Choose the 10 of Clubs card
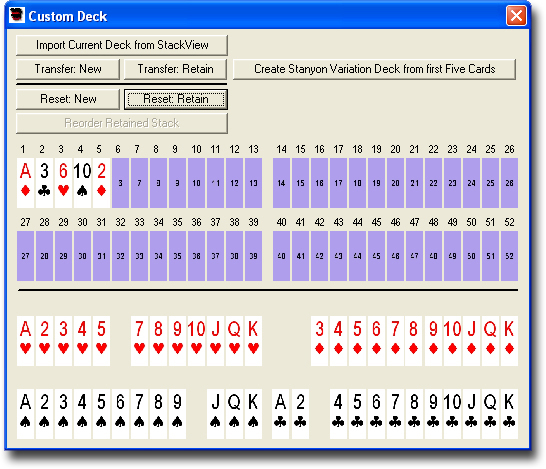 tap(452, 414)
